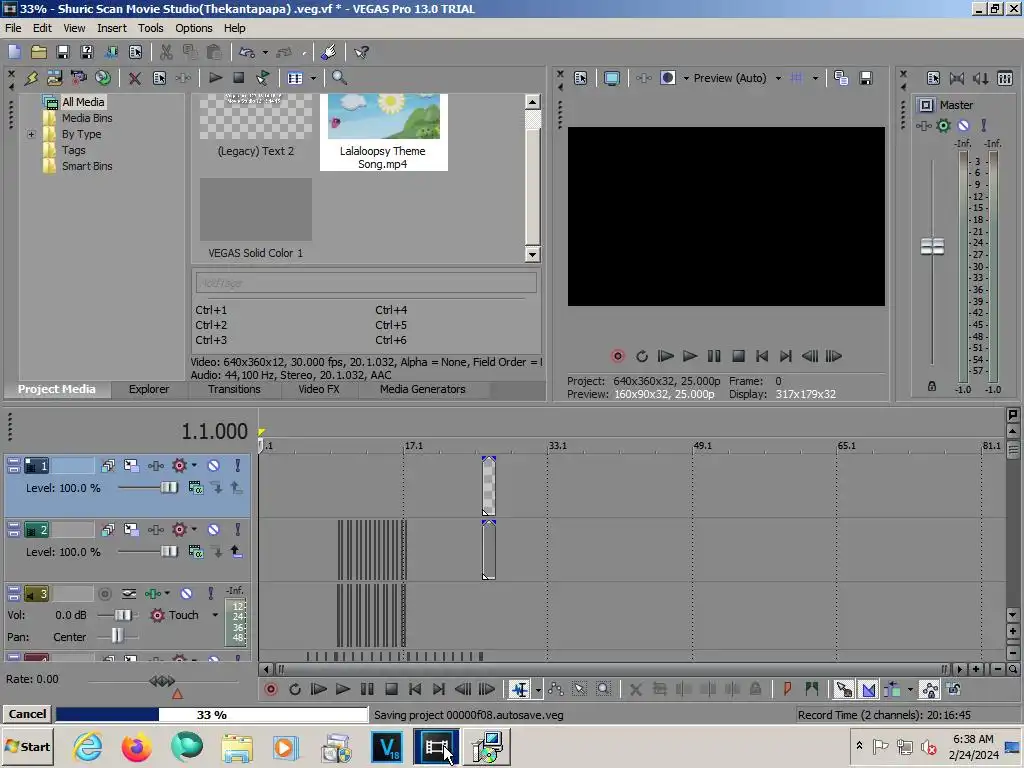
Task: Open the Overlays dropdown arrow in preview toolbar
Action: (x=815, y=78)
